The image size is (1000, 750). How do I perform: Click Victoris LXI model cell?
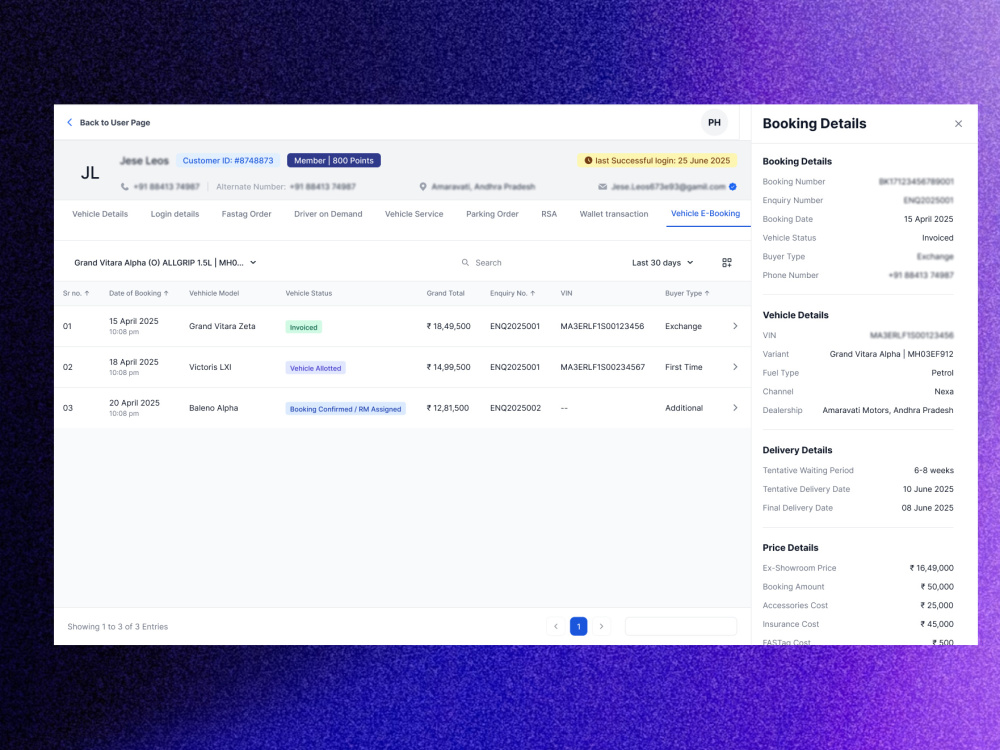210,367
